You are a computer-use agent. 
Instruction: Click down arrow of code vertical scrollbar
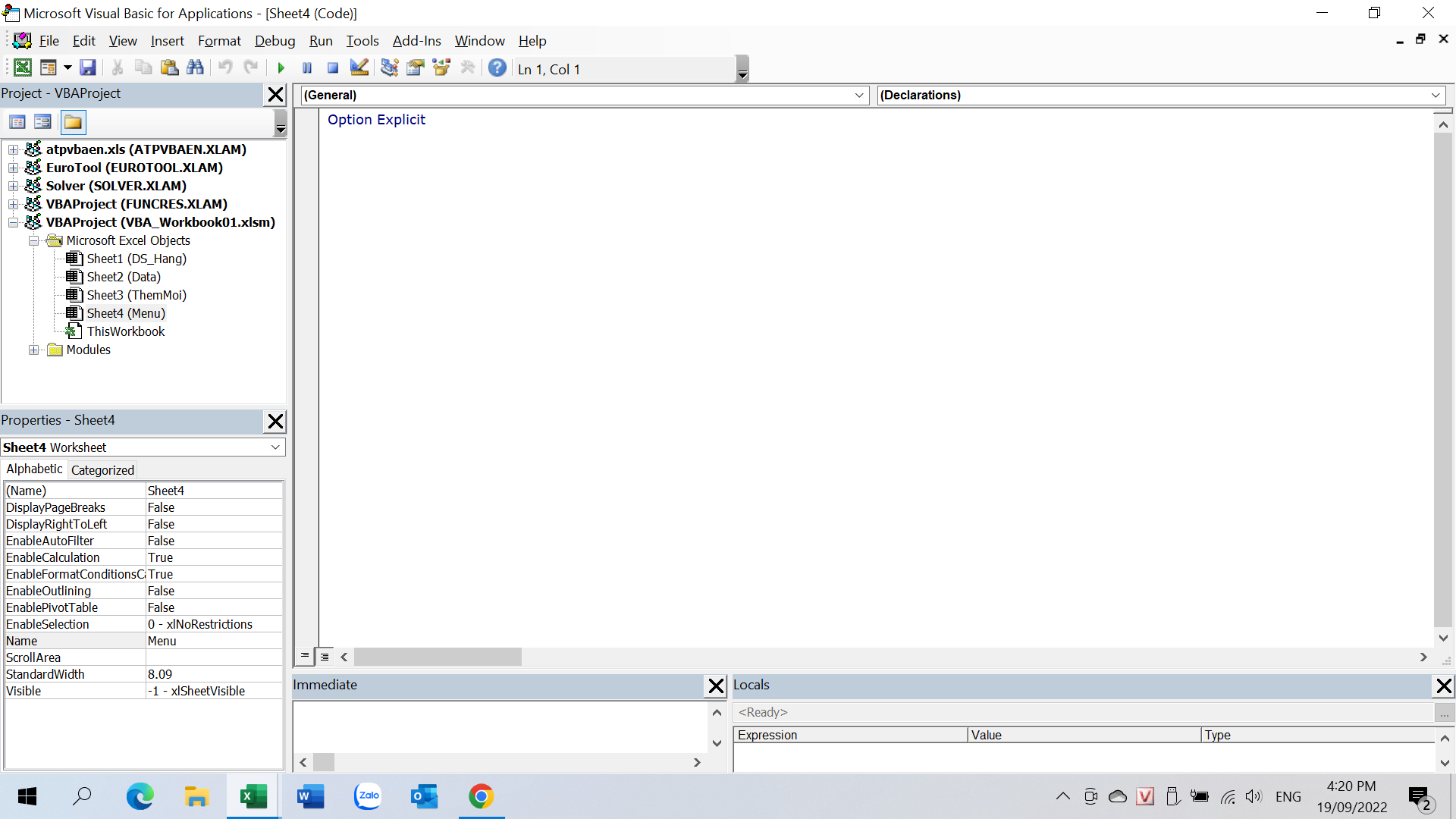(x=1443, y=639)
